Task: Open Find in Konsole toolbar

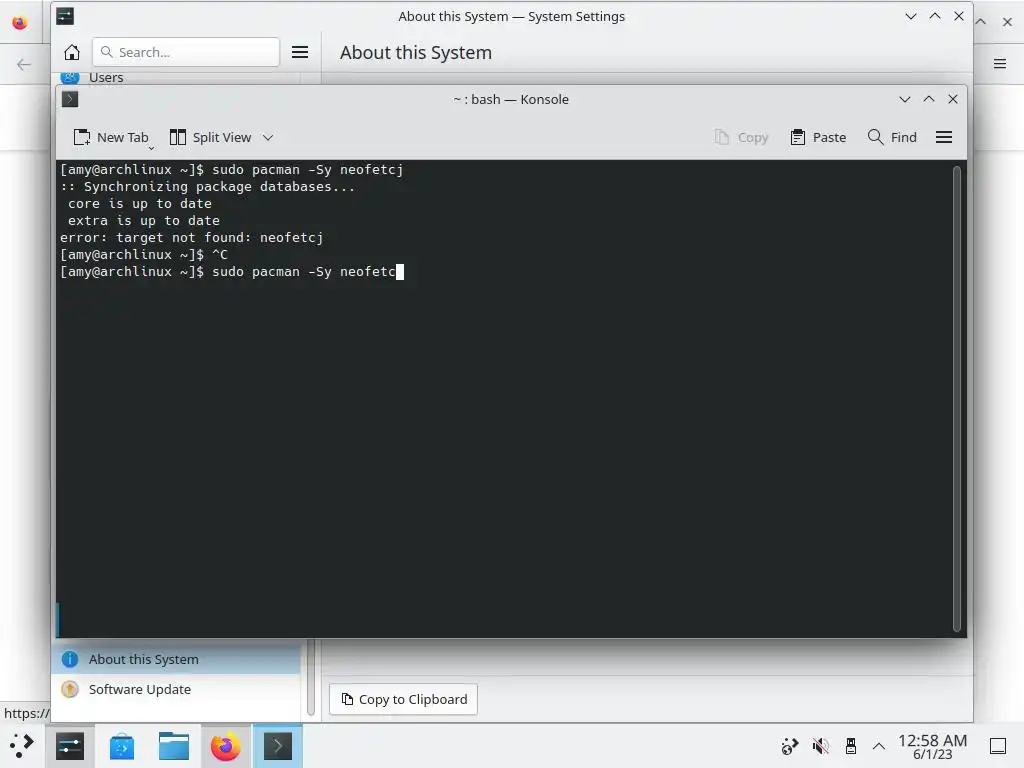Action: (892, 137)
